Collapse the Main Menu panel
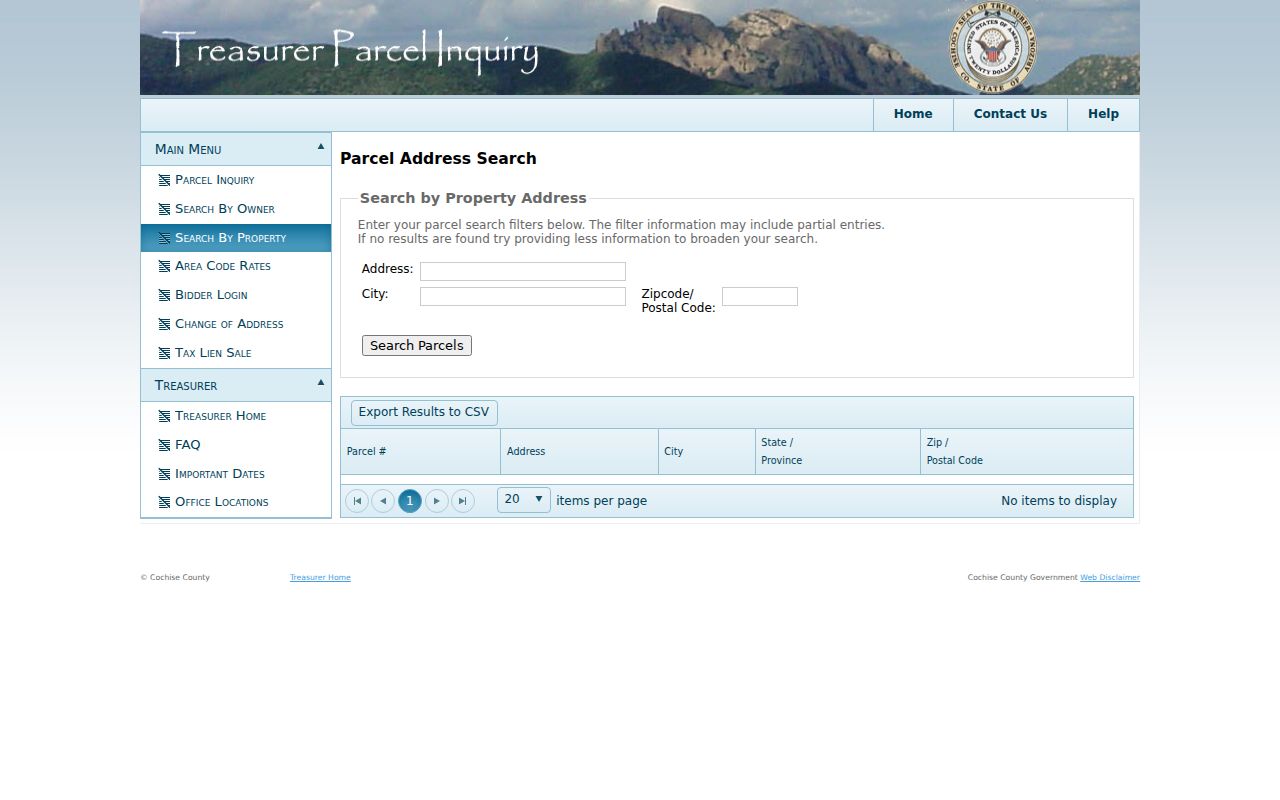This screenshot has width=1280, height=800. (x=321, y=147)
